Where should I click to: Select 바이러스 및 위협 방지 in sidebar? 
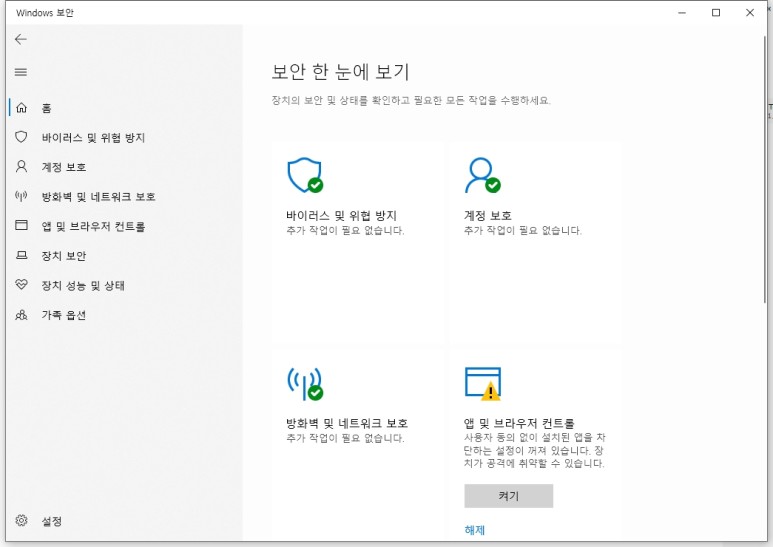pos(93,137)
